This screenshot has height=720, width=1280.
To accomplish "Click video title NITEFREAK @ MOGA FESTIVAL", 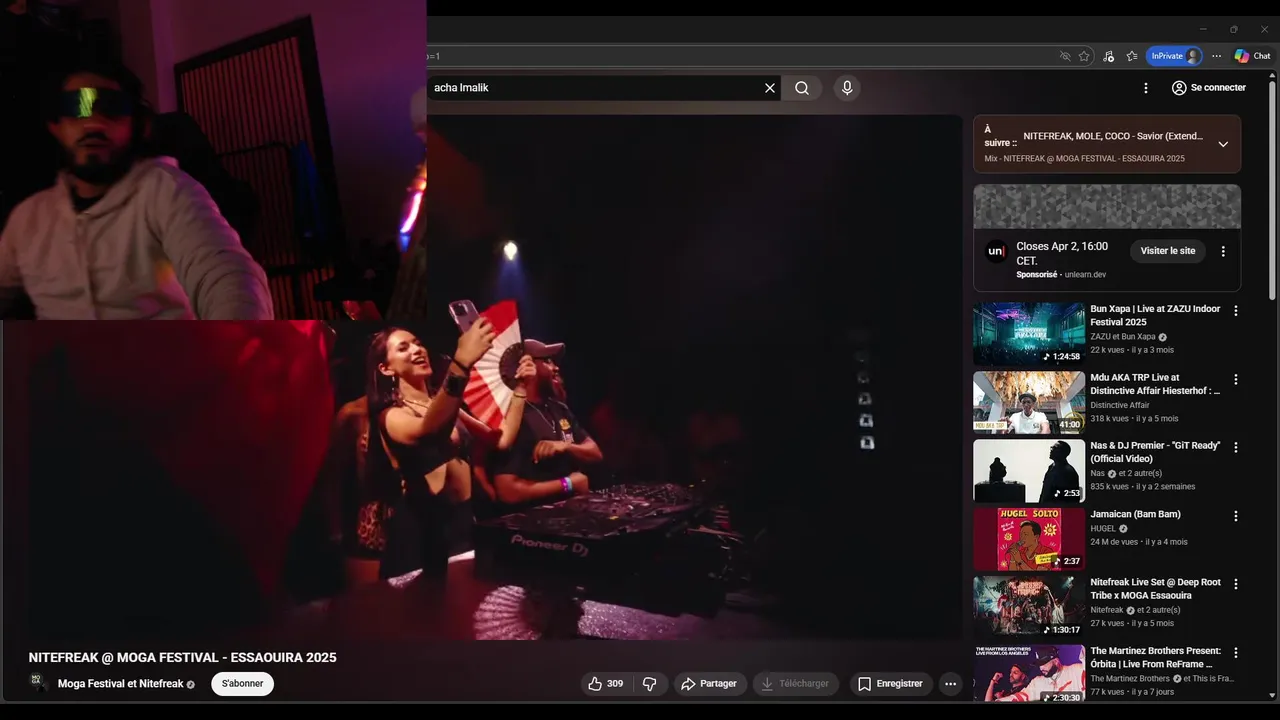I will pos(182,658).
